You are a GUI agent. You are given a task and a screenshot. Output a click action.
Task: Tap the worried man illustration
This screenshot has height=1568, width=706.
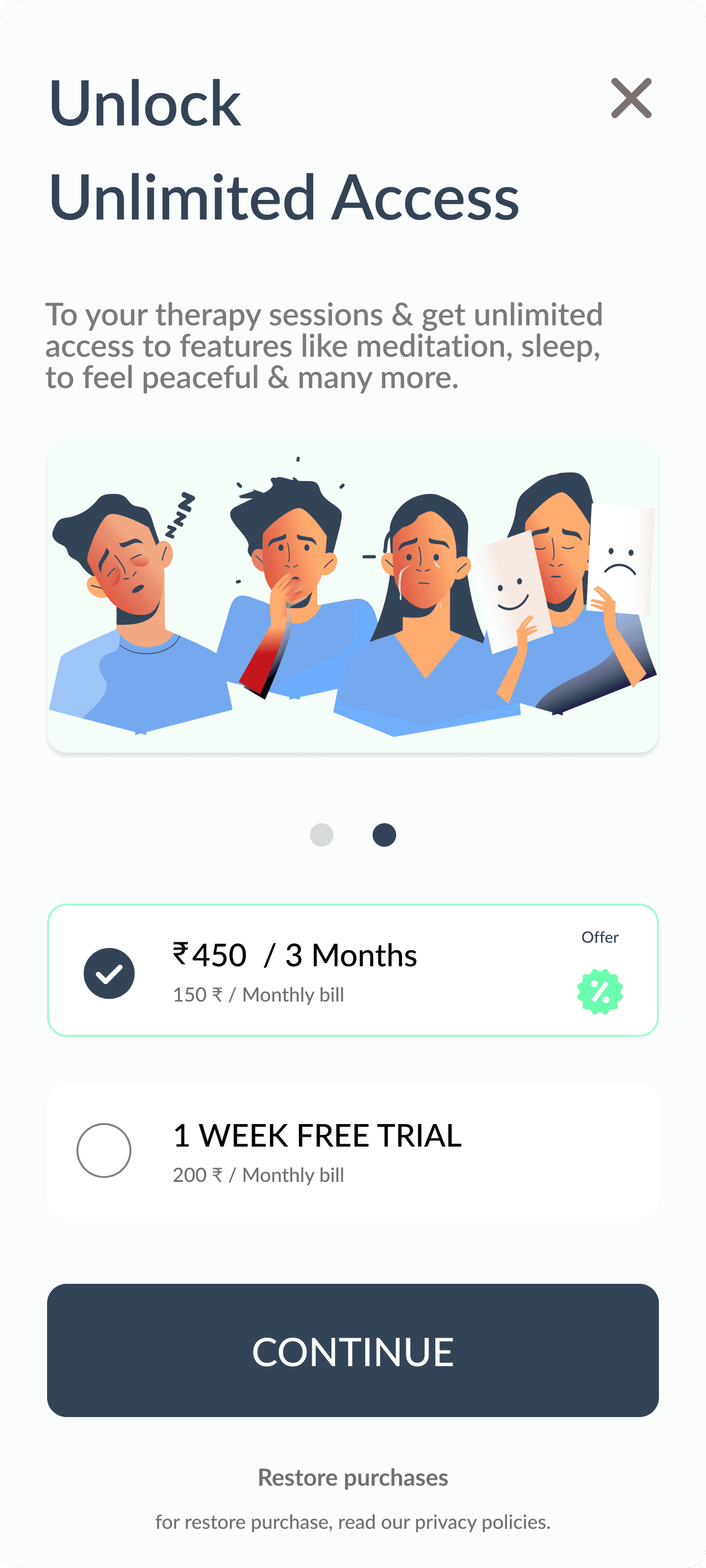292,585
